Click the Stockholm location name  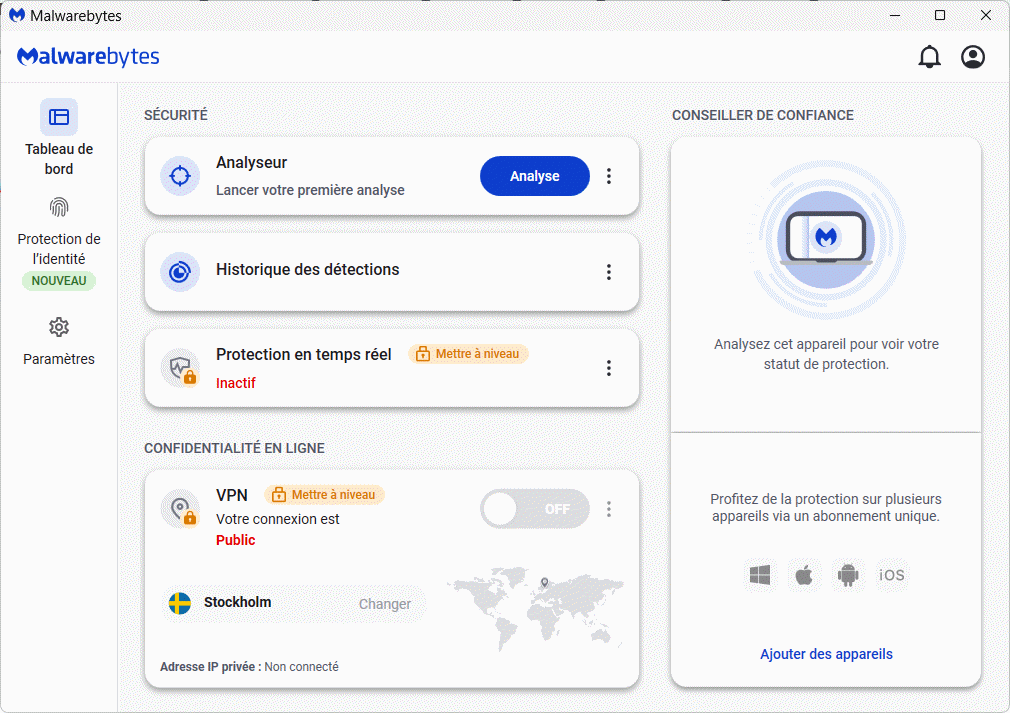coord(238,602)
